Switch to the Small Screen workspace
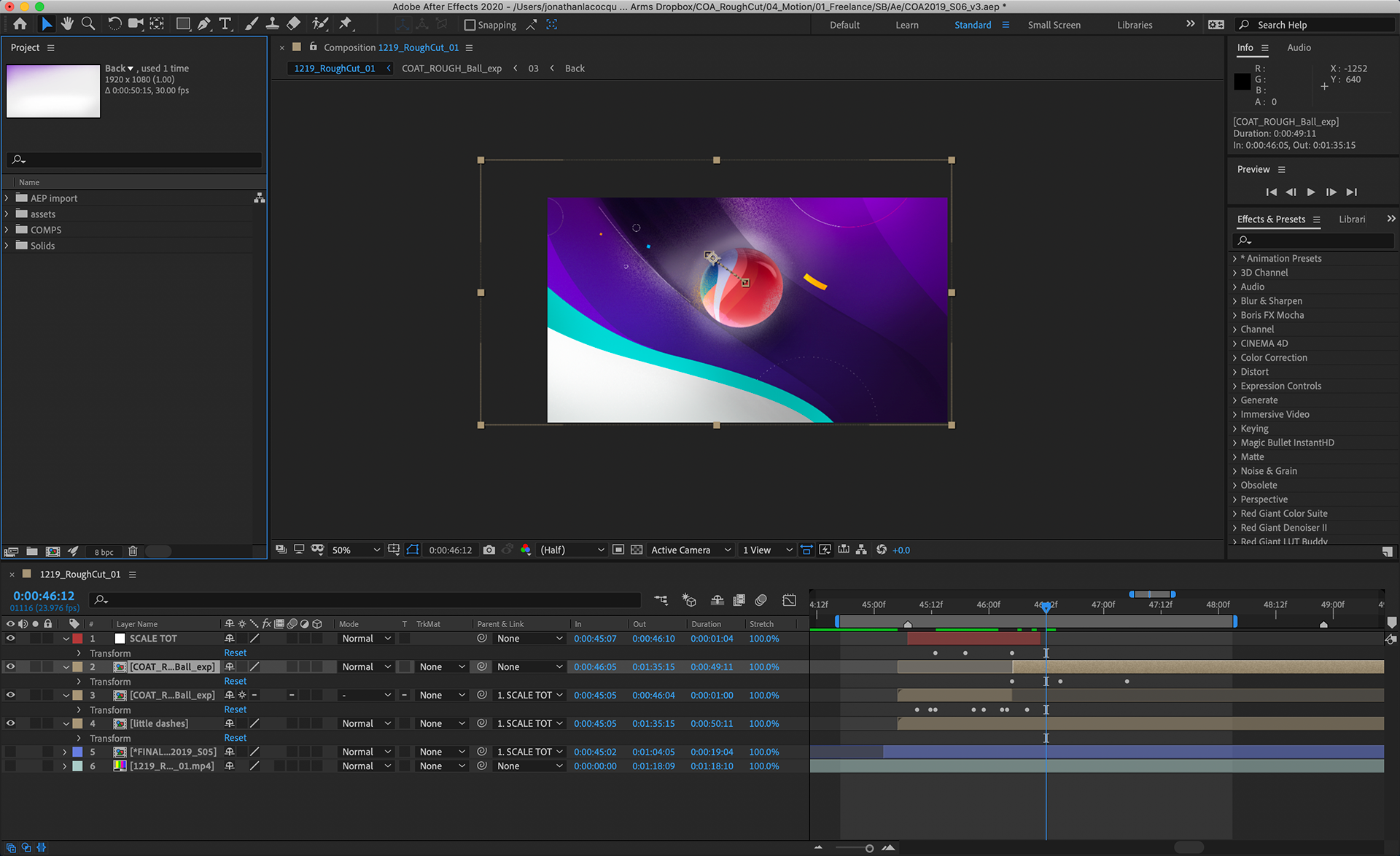1400x856 pixels. pyautogui.click(x=1054, y=25)
